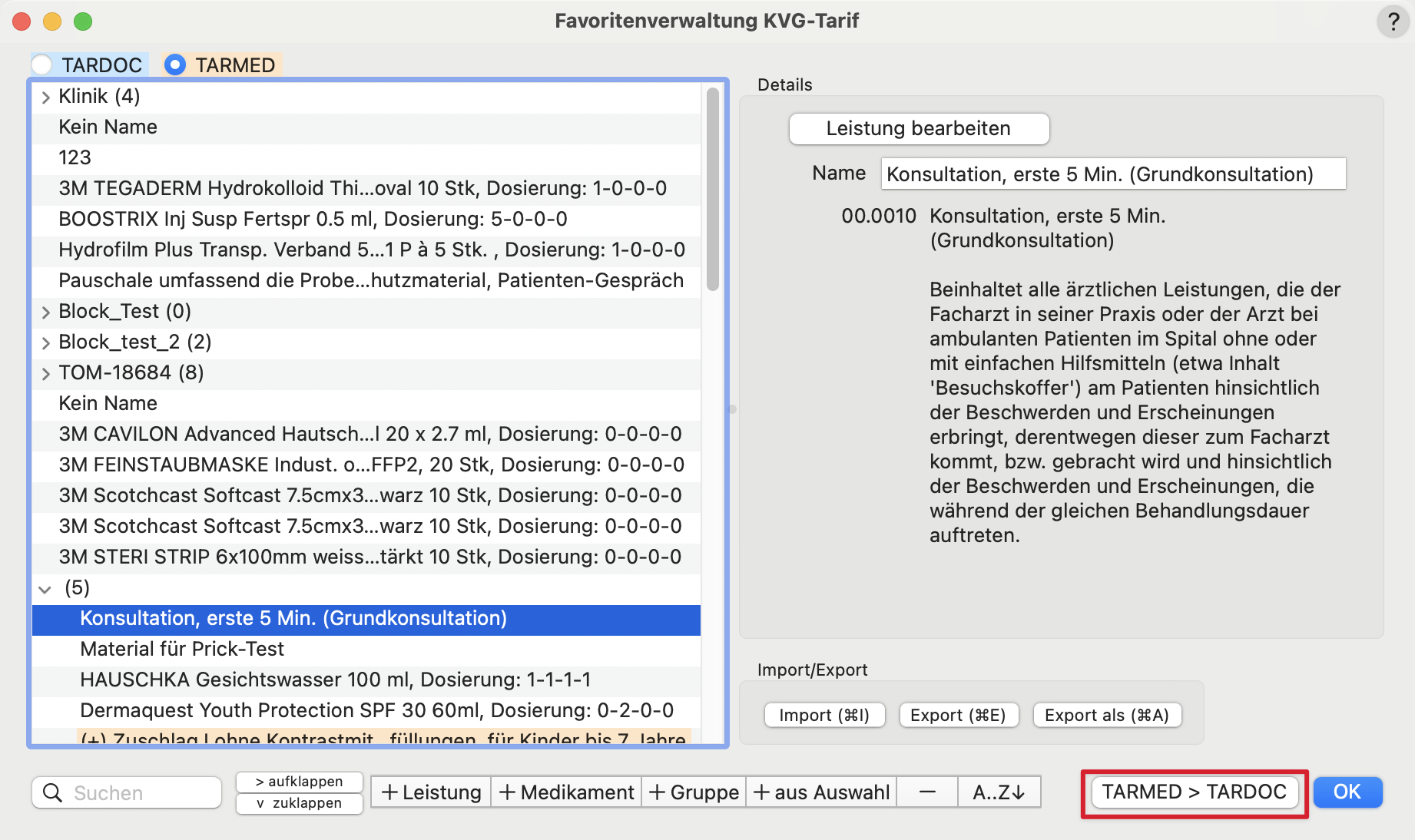1415x840 pixels.
Task: Expand the Klinik (4) group
Action: click(x=45, y=97)
